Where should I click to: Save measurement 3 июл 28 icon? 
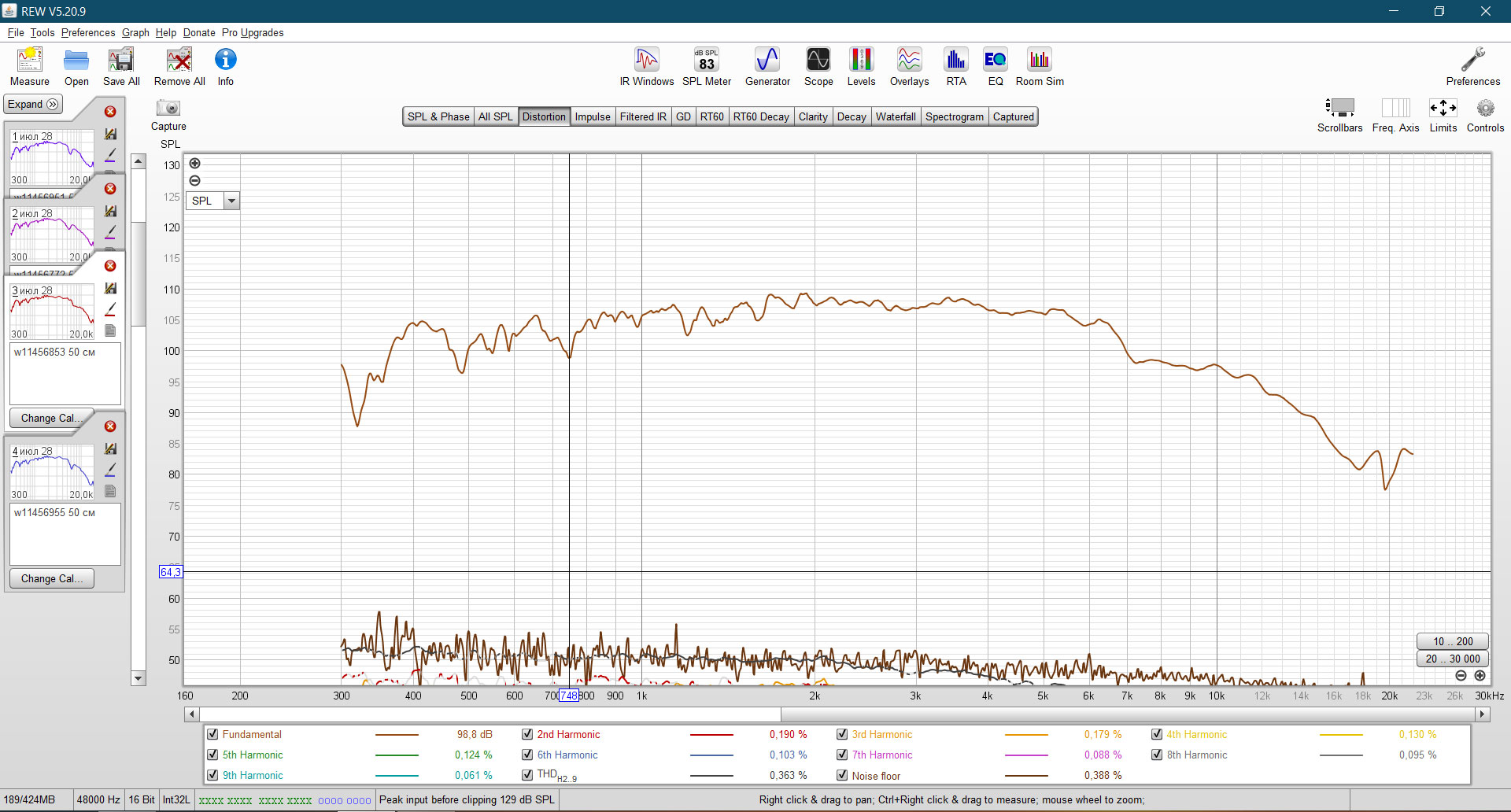point(110,288)
